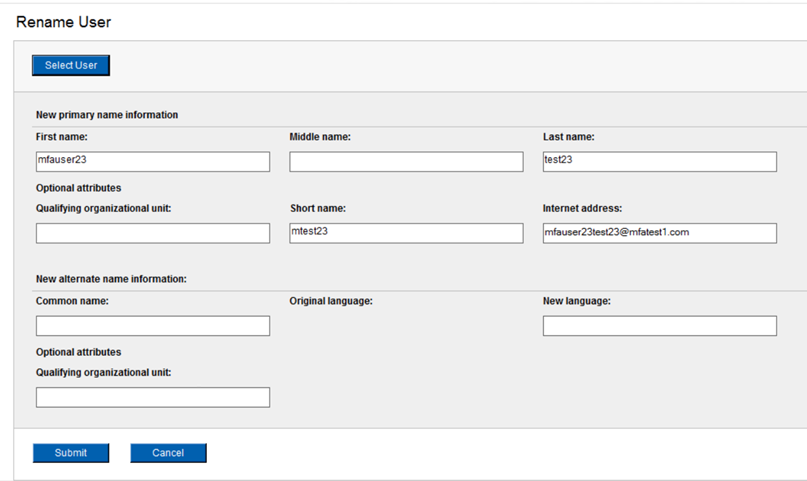807x481 pixels.
Task: Focus the First name field containing mfauser23
Action: (x=153, y=162)
